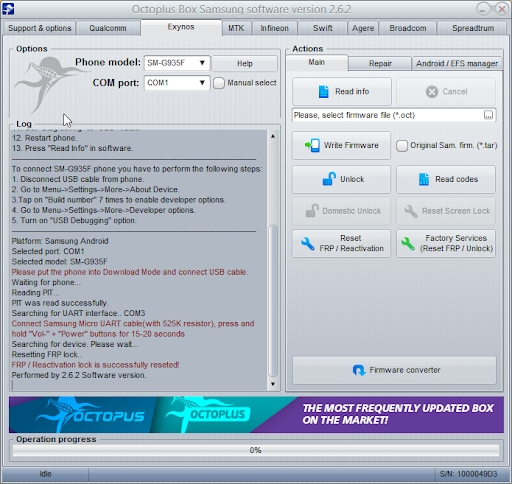Click log line 'FRP / Reactivation lock is successfully reseted!'
This screenshot has width=512, height=484.
click(95, 365)
